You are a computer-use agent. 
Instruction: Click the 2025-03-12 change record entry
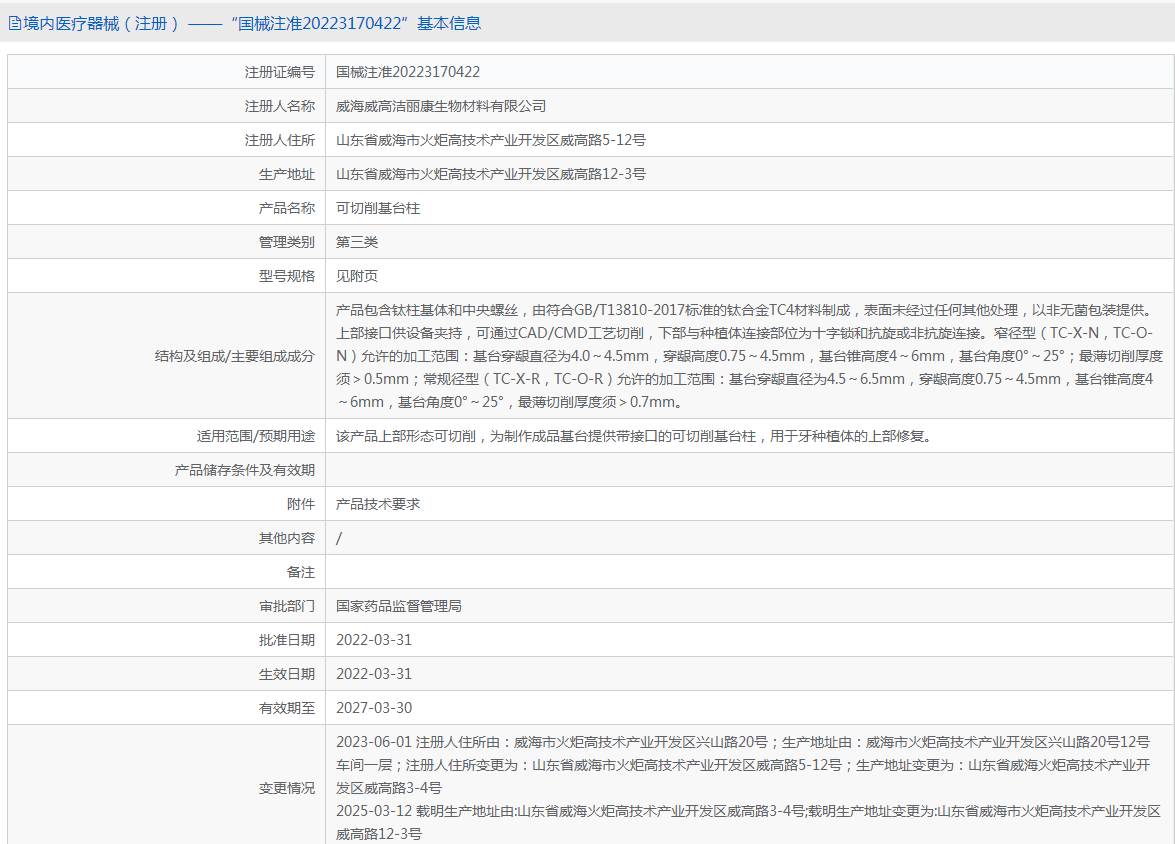tap(748, 821)
